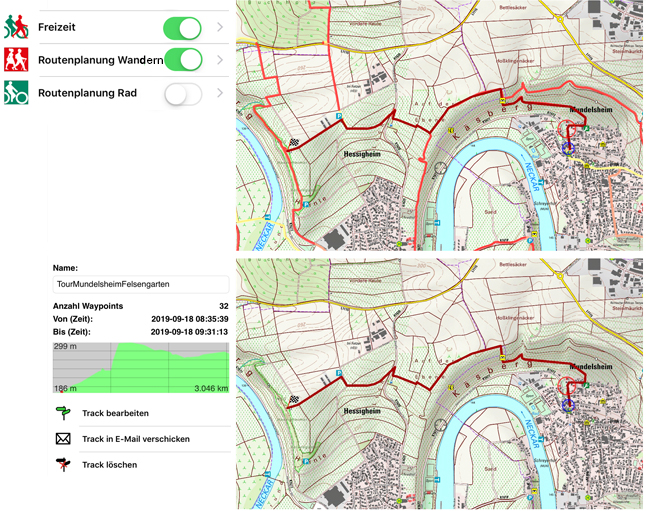Select the Track bearbeiten menu entry
This screenshot has height=511, width=646.
(x=115, y=412)
